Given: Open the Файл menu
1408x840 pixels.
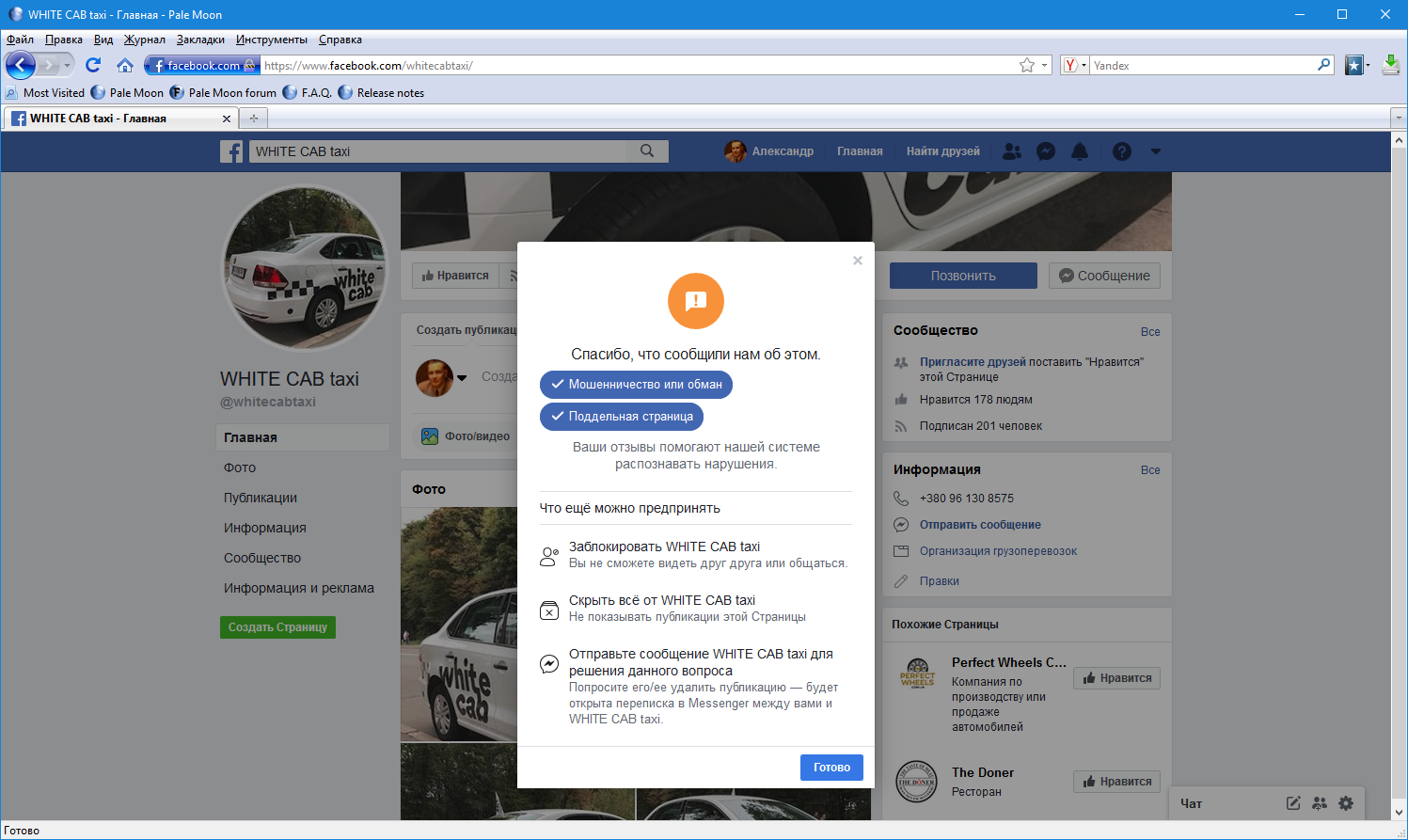Looking at the screenshot, I should (x=20, y=40).
